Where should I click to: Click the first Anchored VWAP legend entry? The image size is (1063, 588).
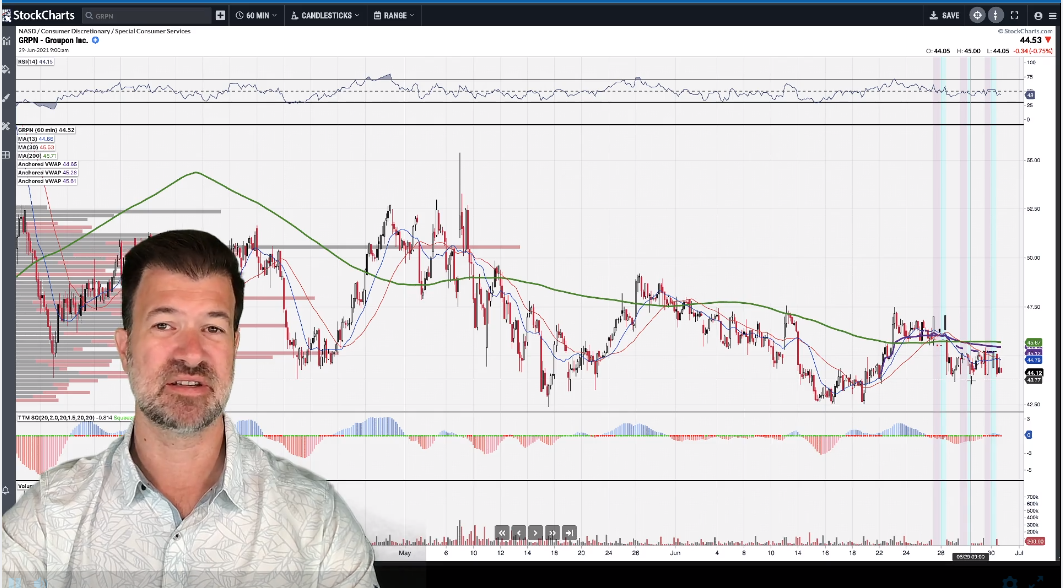click(47, 164)
